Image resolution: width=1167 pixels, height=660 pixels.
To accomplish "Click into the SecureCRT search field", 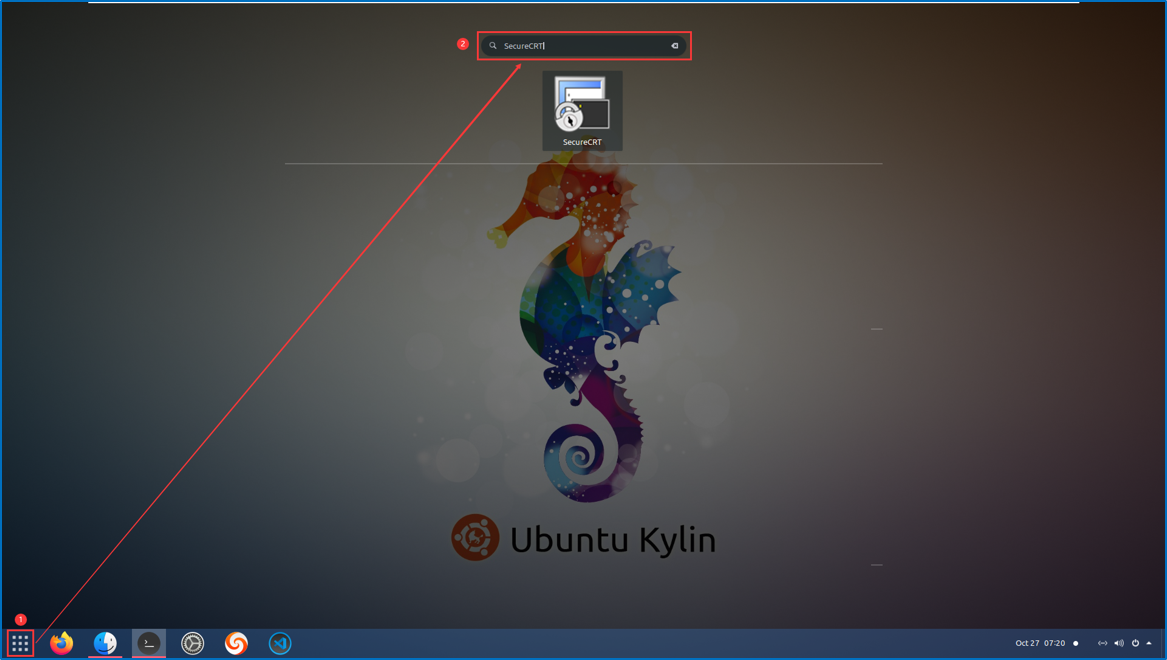I will tap(584, 46).
